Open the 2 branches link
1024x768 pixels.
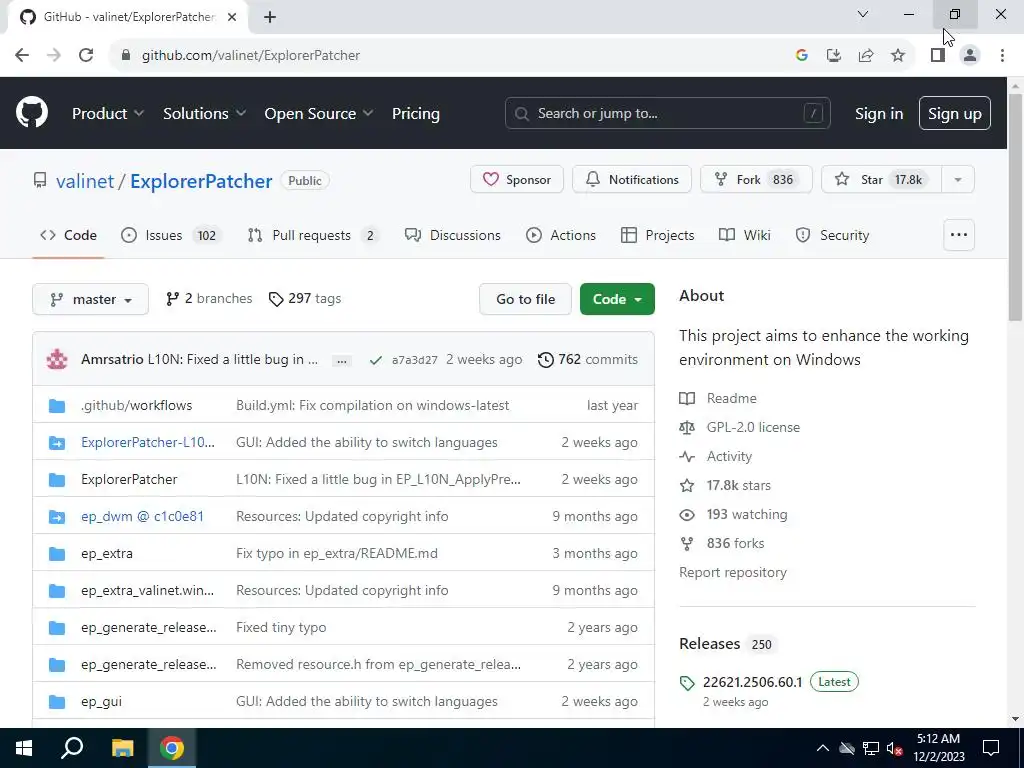209,298
